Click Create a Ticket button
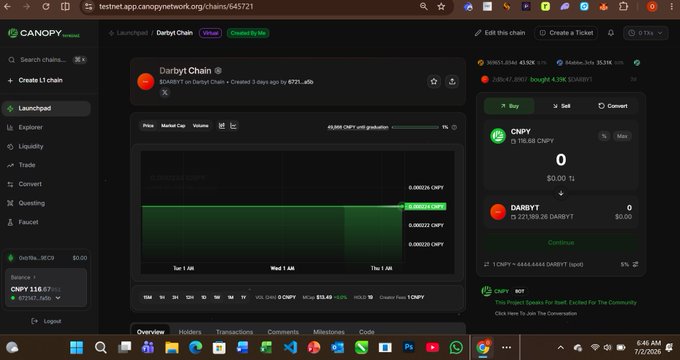 [566, 33]
